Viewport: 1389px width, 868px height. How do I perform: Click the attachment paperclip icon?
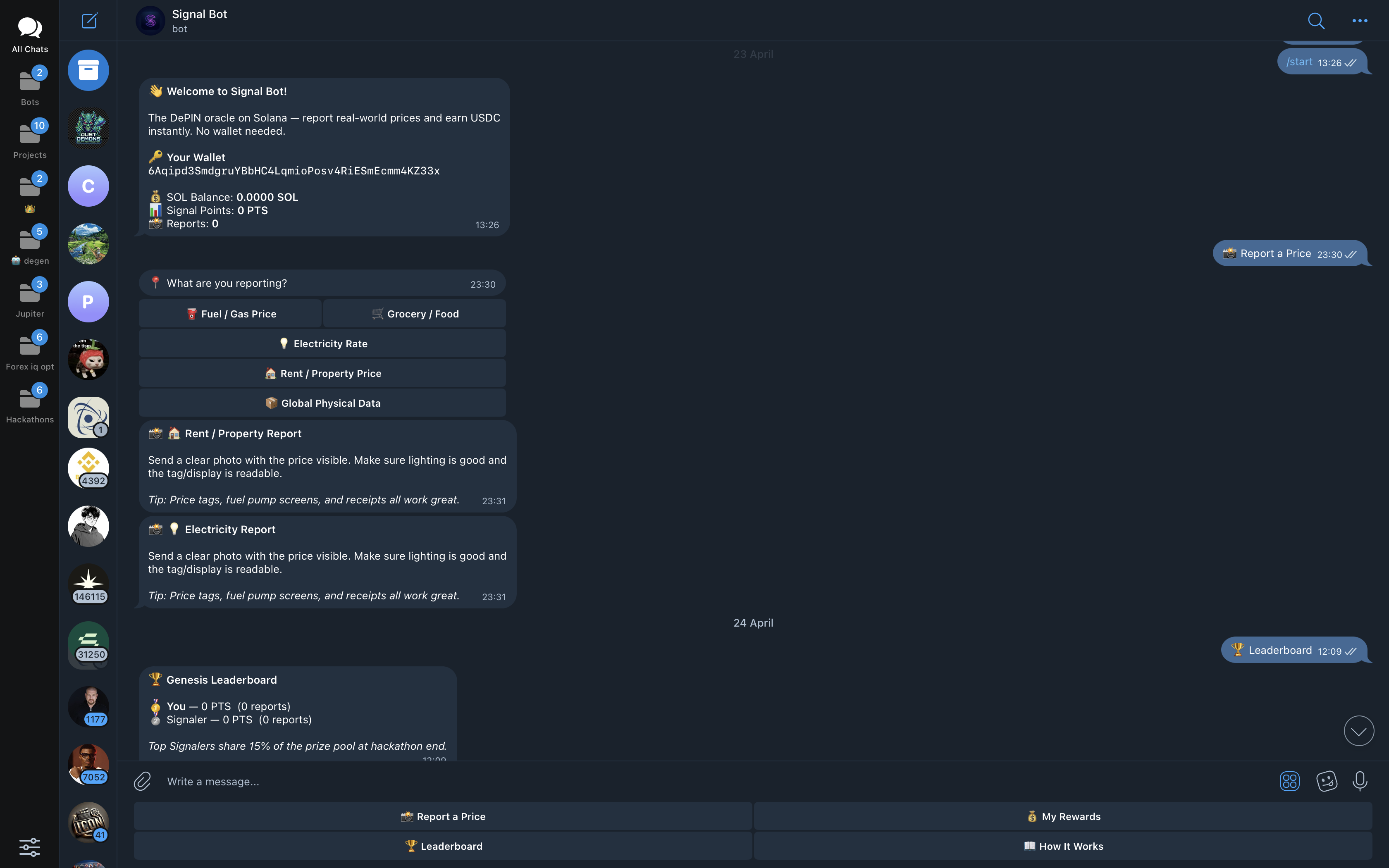tap(142, 781)
